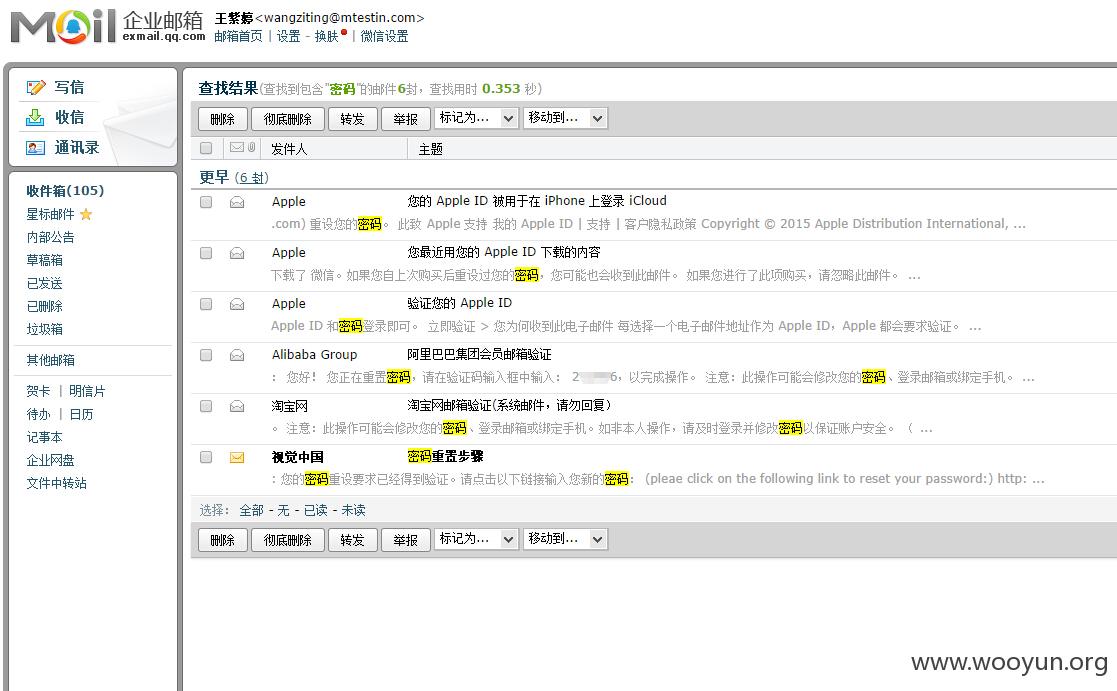Click opened envelope icon for iCloud login email

pos(237,202)
